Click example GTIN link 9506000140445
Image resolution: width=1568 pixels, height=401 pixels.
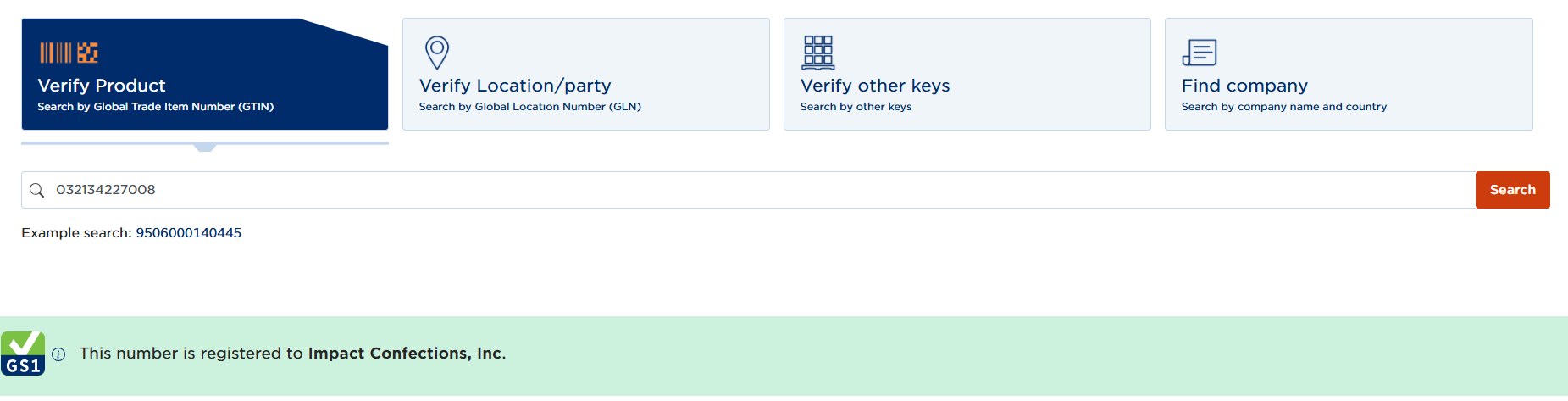click(188, 233)
